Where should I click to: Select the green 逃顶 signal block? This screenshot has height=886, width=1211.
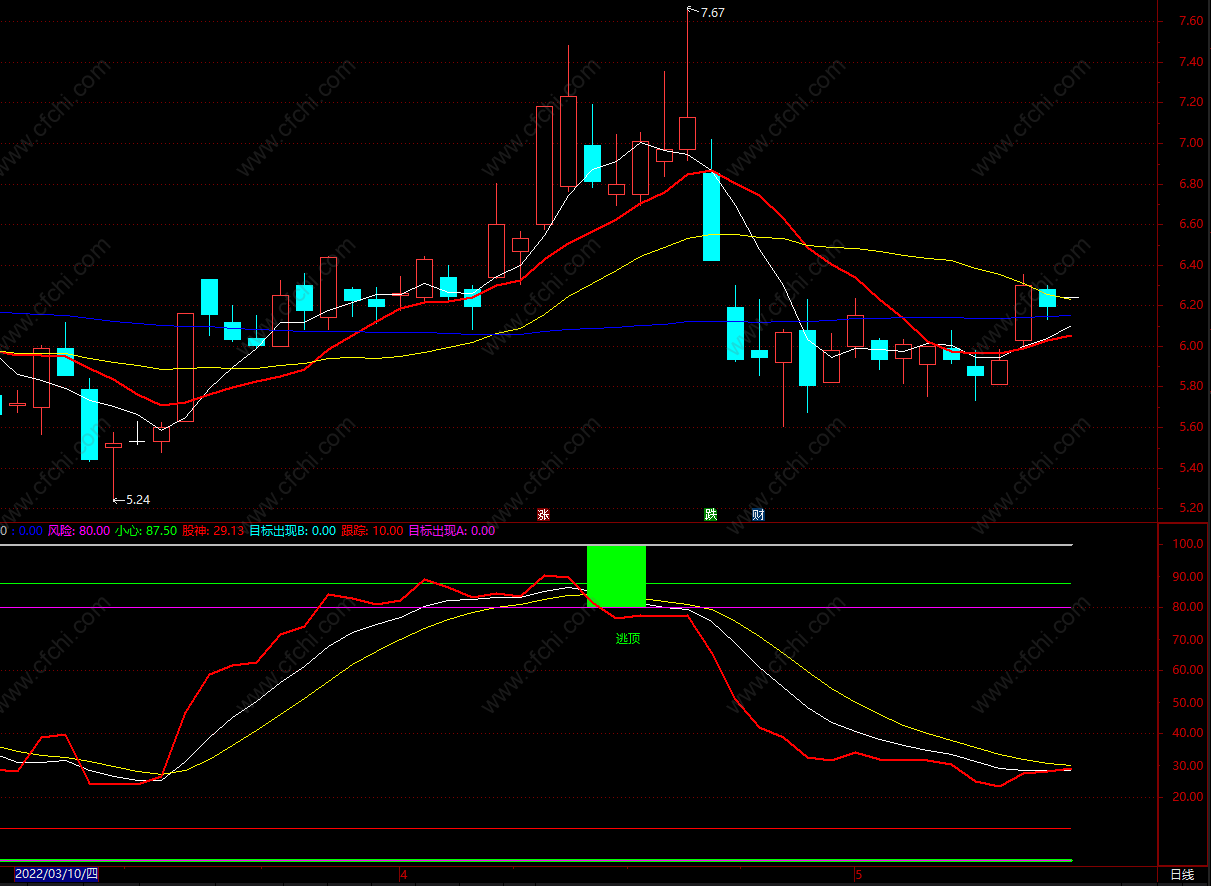(616, 576)
